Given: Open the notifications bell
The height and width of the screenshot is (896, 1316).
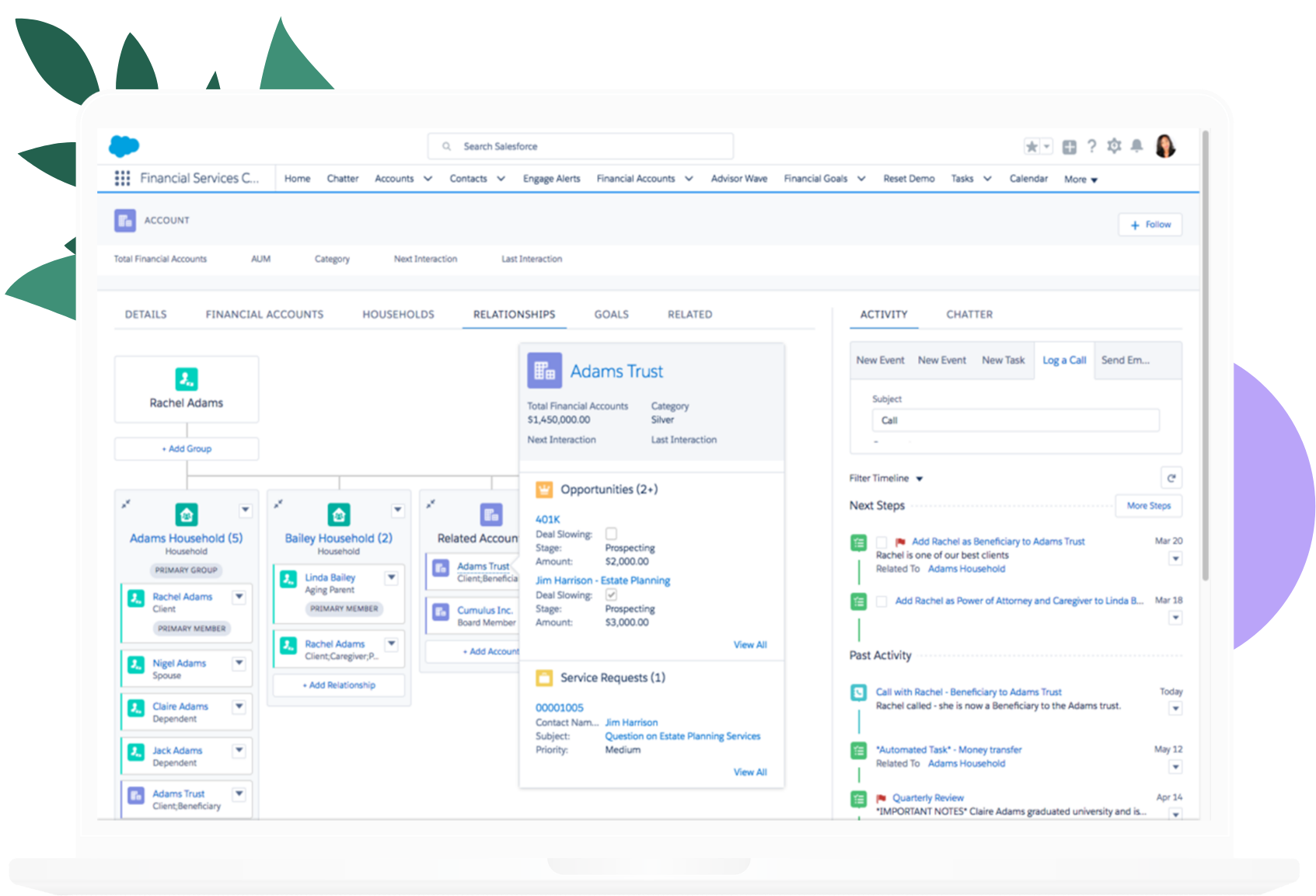Looking at the screenshot, I should coord(1136,145).
